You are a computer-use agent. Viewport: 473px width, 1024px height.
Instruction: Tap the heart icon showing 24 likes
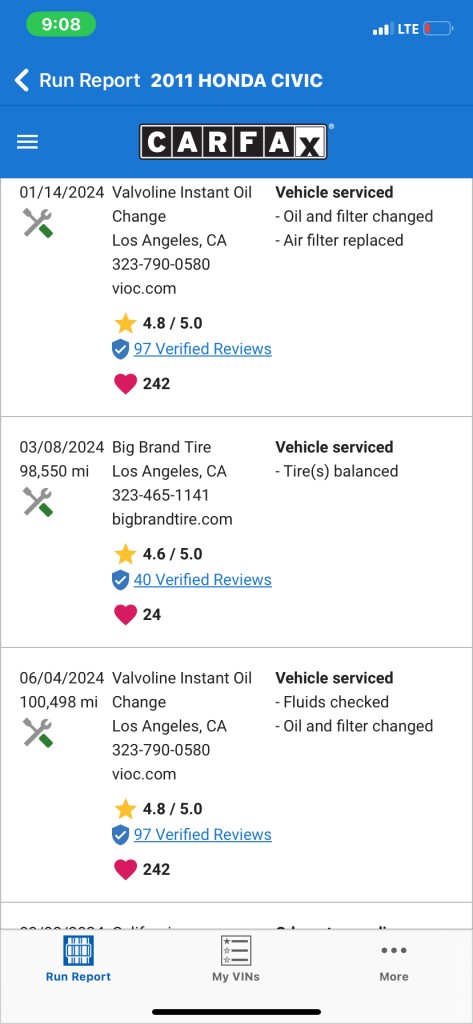tap(125, 615)
